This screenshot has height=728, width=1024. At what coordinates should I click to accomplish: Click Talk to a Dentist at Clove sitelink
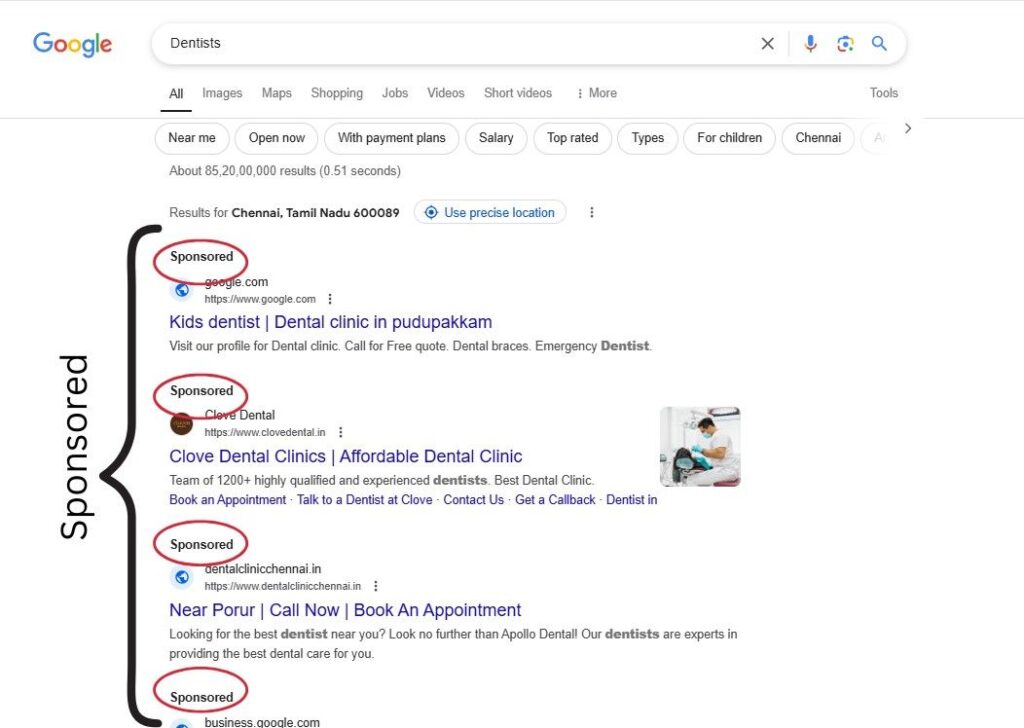(x=364, y=500)
